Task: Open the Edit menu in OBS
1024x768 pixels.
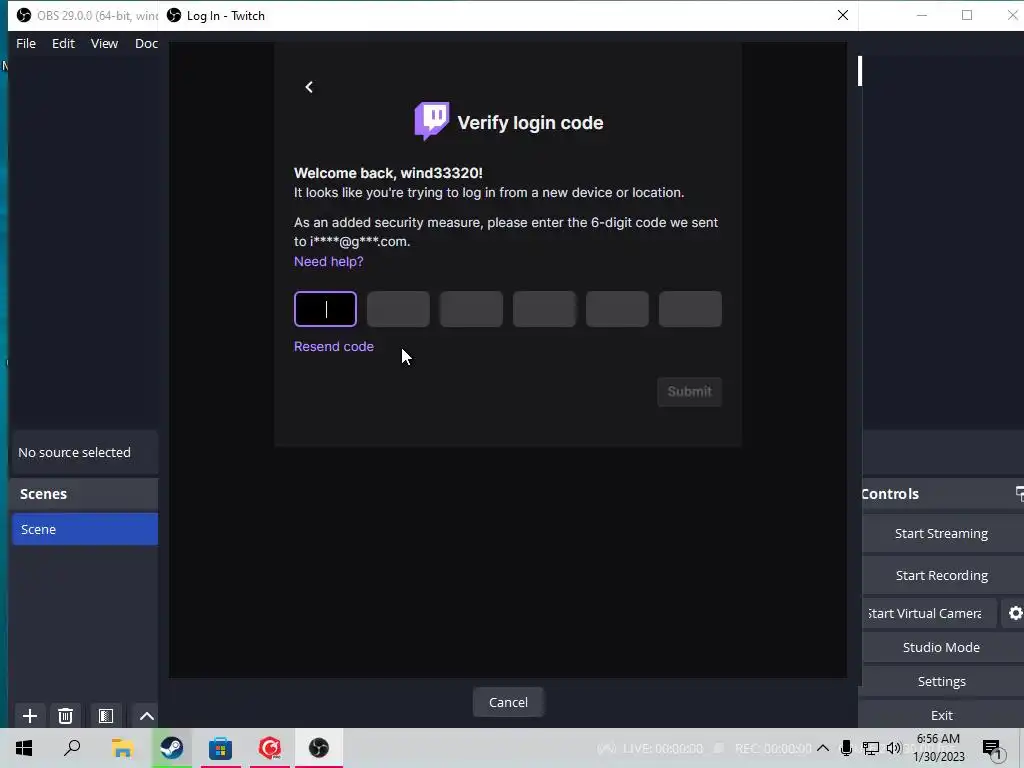Action: click(63, 43)
